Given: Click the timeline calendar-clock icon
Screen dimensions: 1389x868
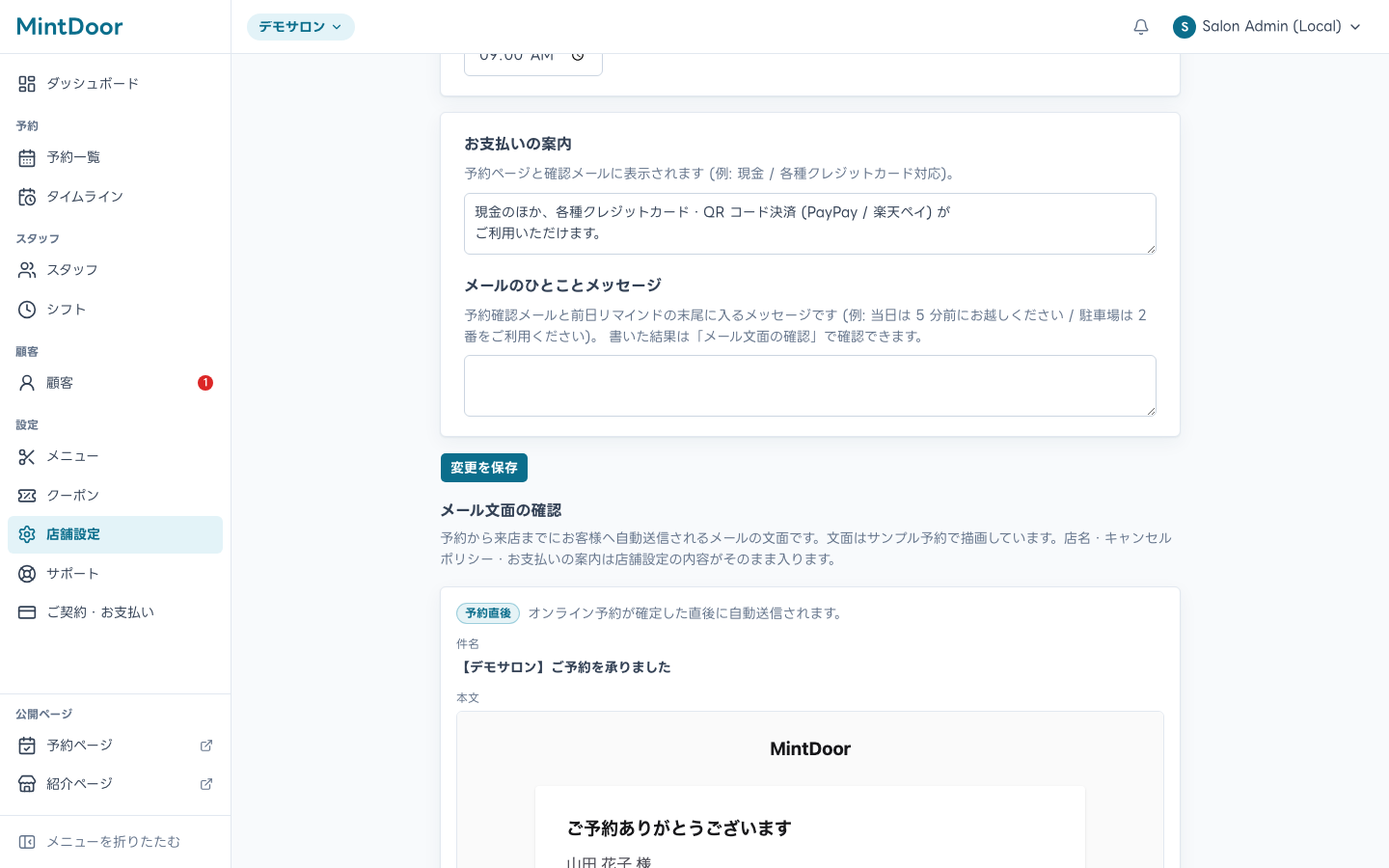Looking at the screenshot, I should coord(27,197).
